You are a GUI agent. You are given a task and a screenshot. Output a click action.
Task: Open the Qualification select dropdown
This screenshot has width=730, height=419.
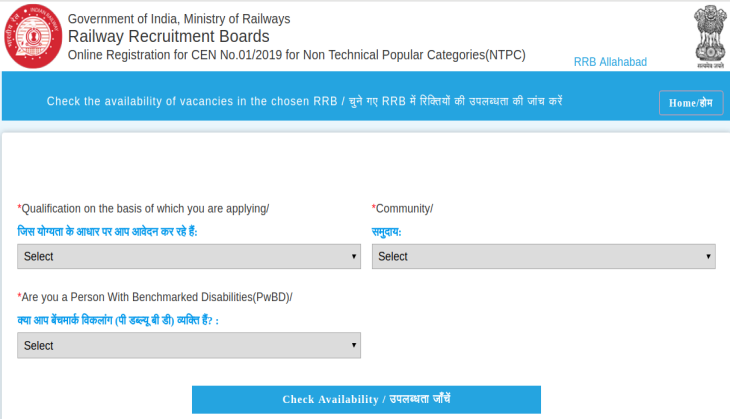[189, 257]
